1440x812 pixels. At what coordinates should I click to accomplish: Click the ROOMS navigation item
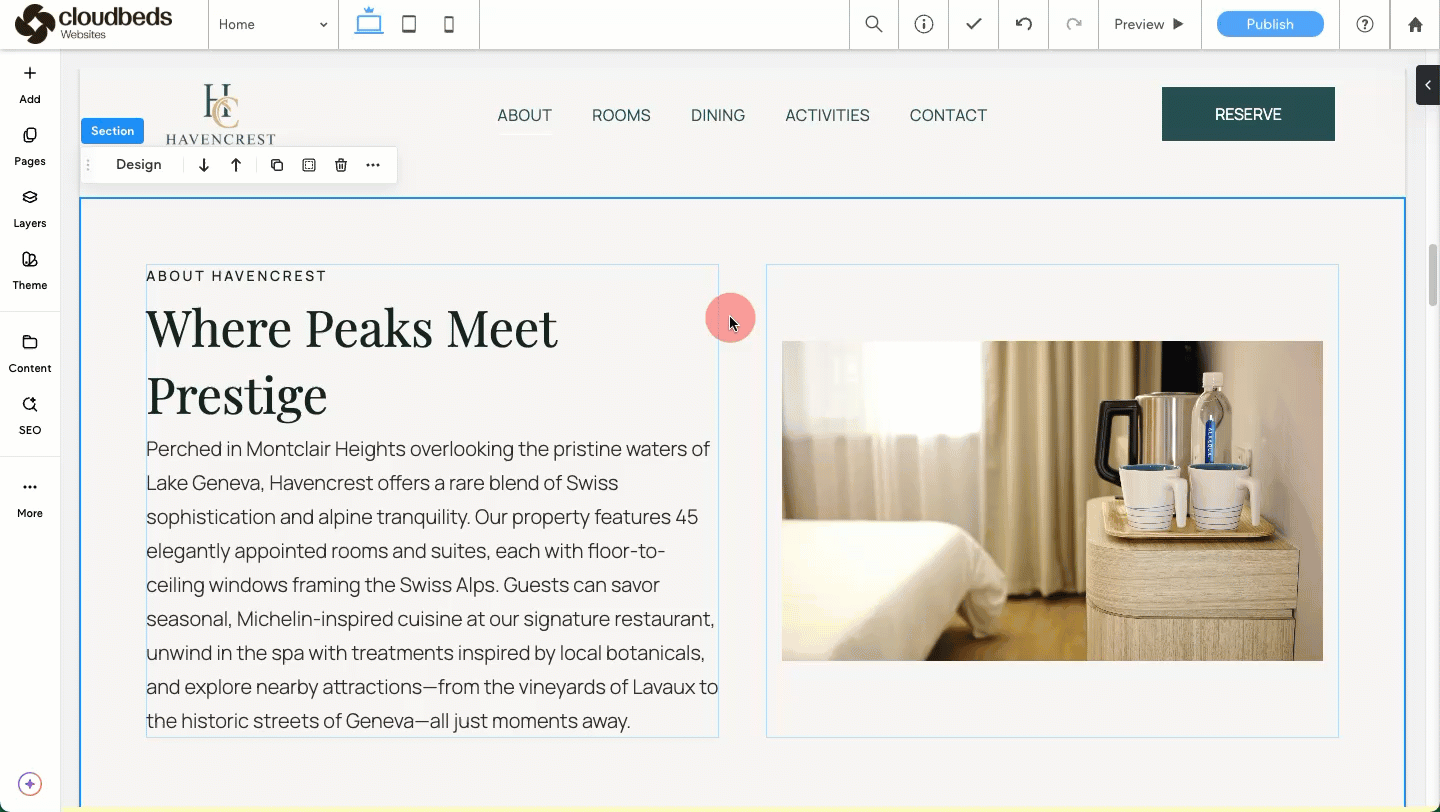(621, 115)
